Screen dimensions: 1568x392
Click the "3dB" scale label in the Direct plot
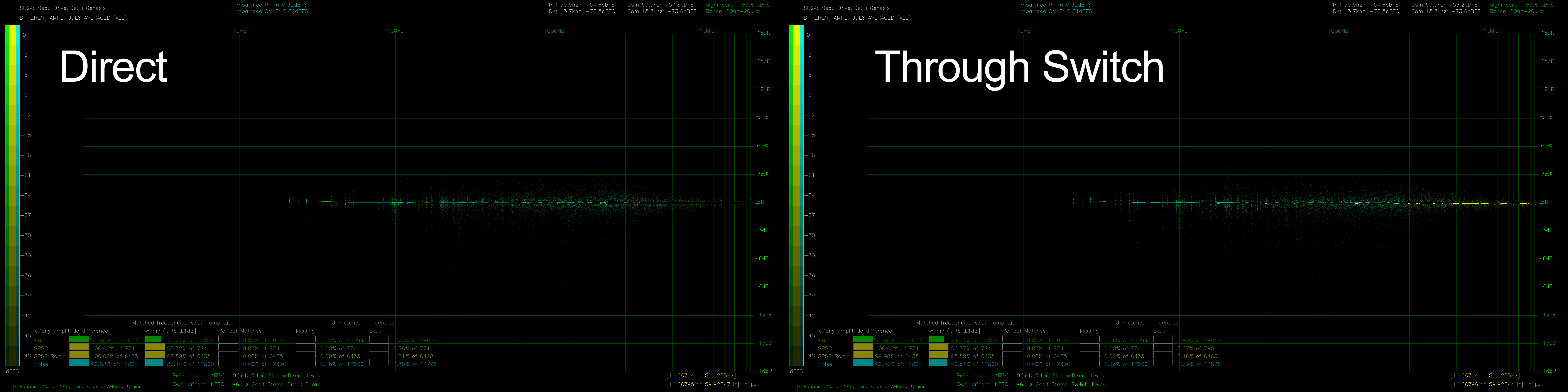762,174
